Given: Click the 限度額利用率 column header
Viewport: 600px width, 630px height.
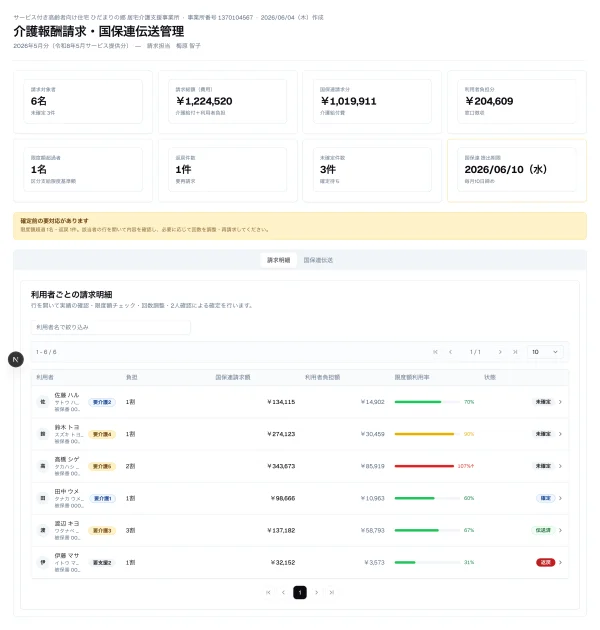Looking at the screenshot, I should 412,377.
